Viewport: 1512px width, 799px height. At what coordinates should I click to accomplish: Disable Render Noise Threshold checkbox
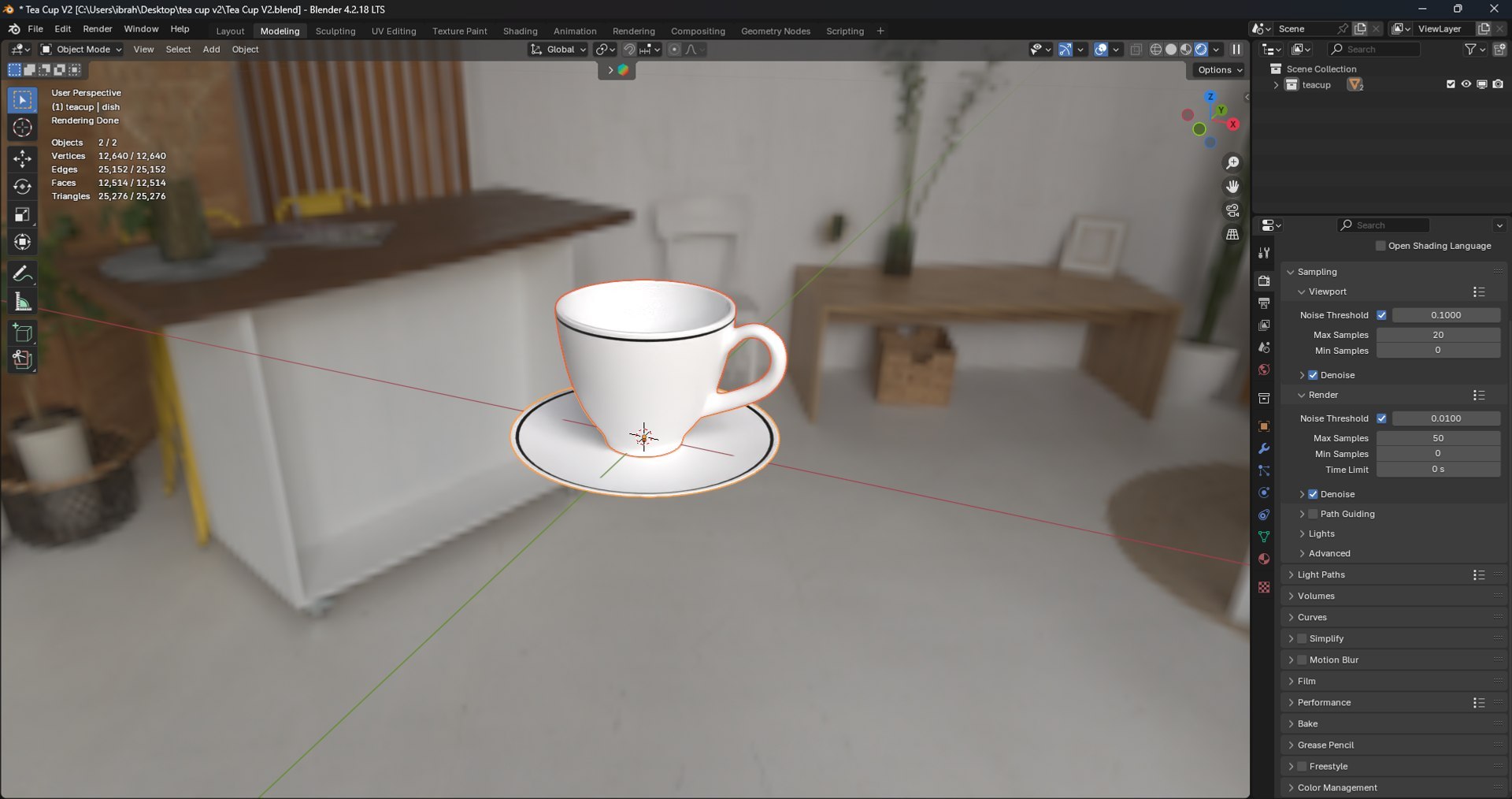(x=1381, y=418)
